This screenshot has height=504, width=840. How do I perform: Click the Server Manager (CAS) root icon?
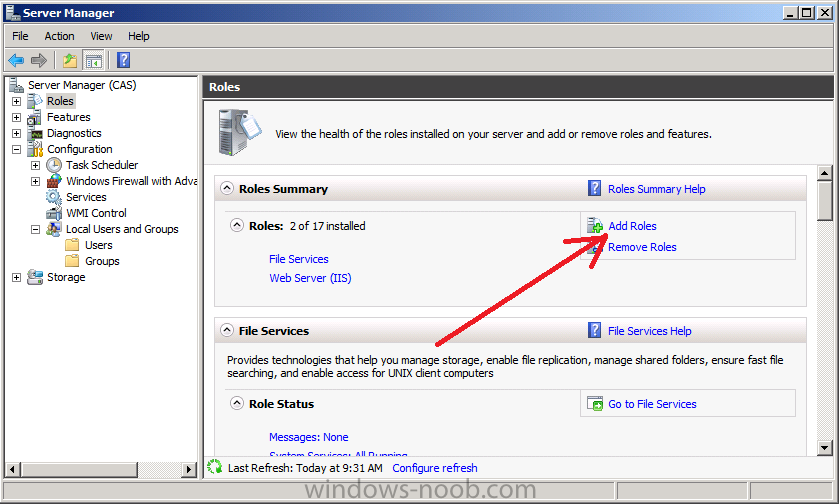click(x=16, y=85)
